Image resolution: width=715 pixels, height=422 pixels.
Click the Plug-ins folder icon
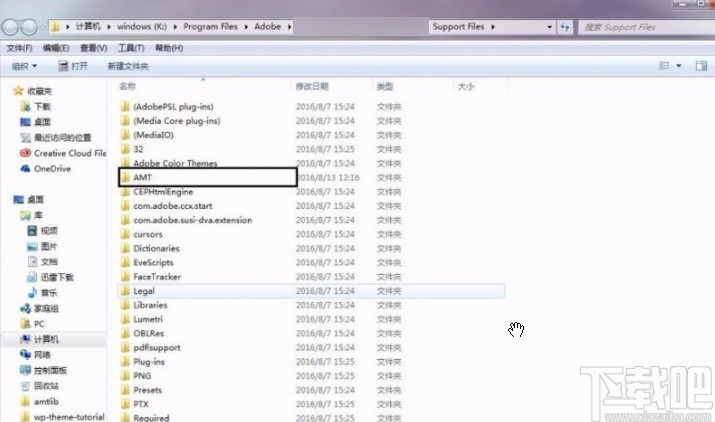(125, 361)
